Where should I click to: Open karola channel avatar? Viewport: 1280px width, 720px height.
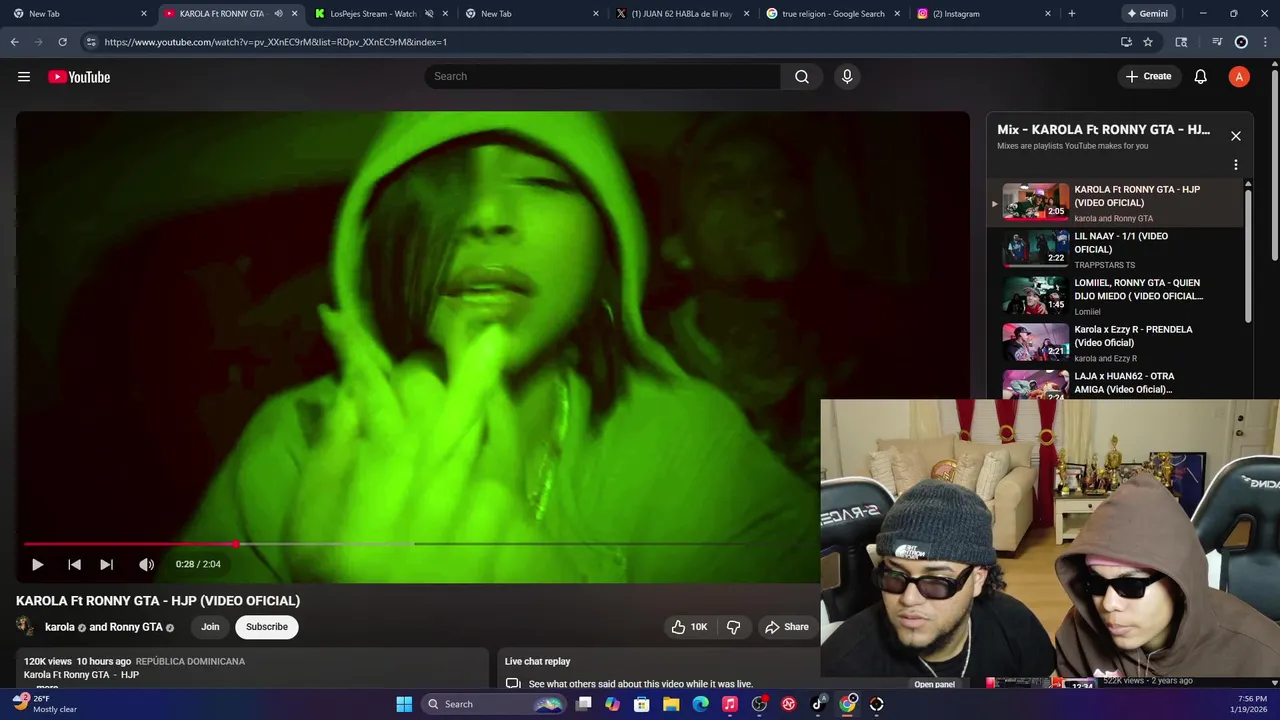26,627
